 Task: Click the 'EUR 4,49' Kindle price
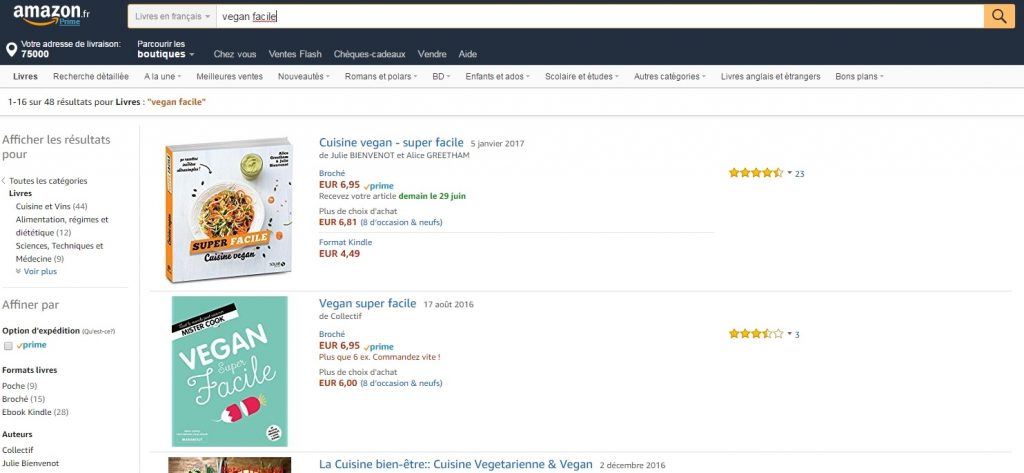pos(340,253)
